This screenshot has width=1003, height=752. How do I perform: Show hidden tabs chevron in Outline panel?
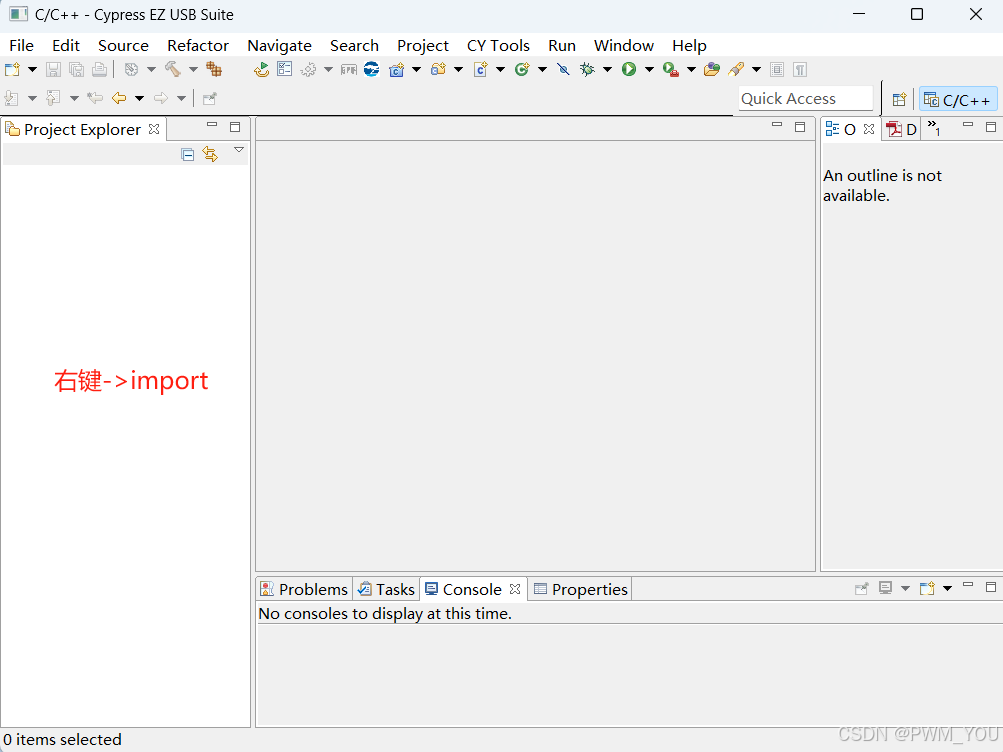[x=934, y=128]
